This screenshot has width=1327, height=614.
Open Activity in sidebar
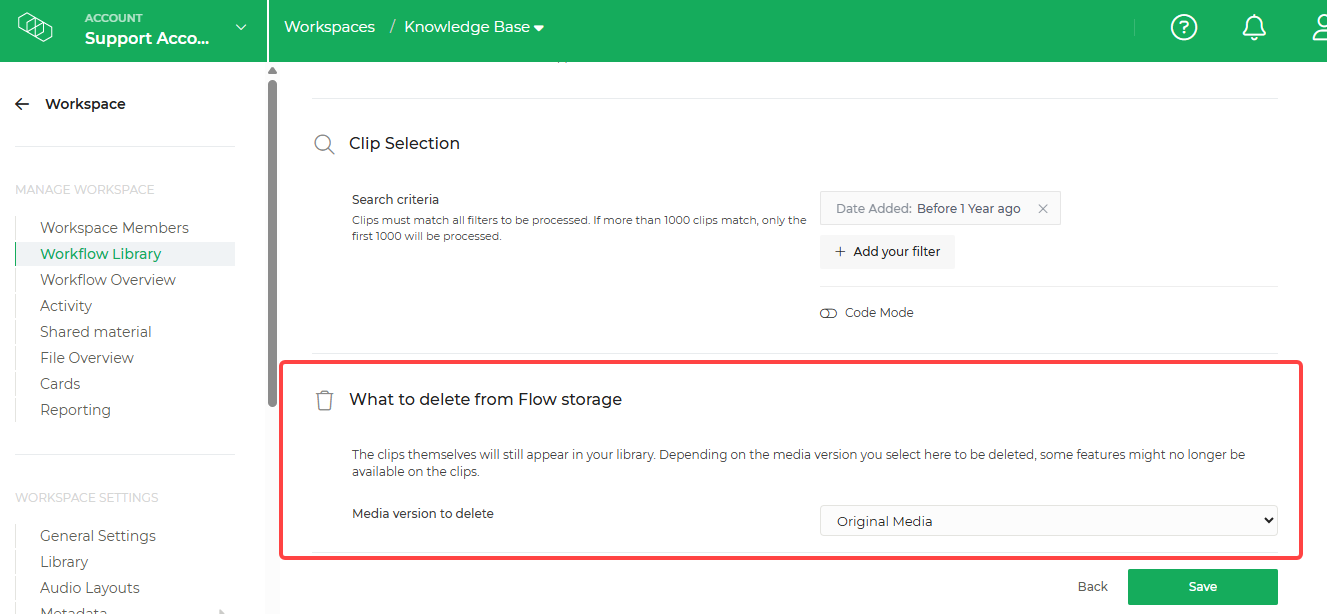coord(66,306)
